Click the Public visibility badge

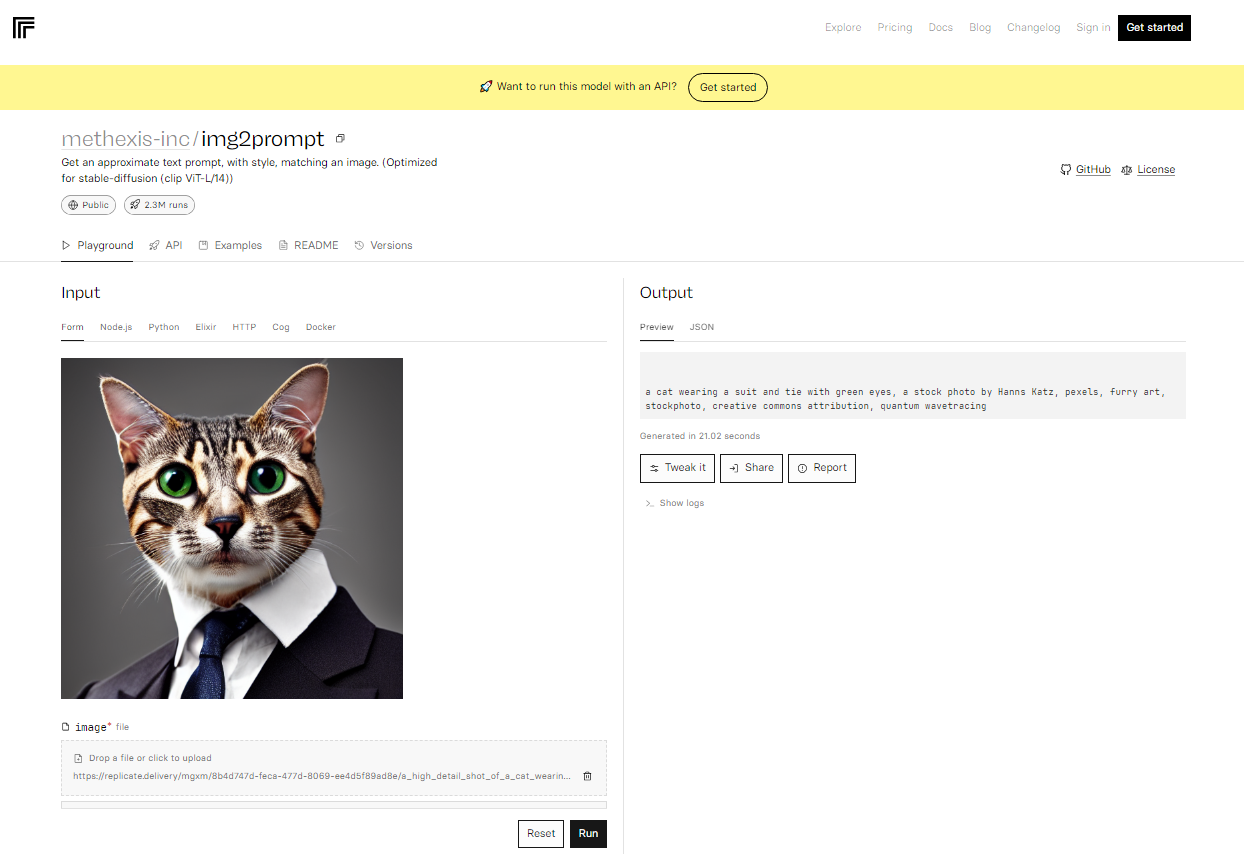coord(88,205)
